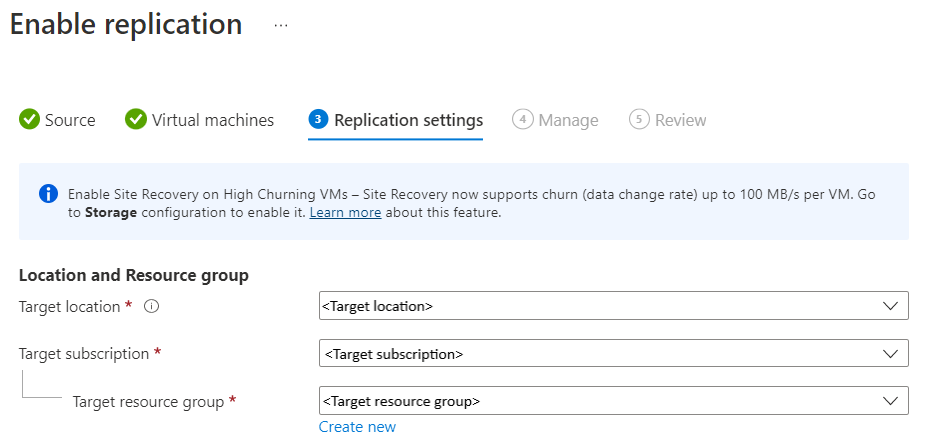Select the Replication settings tab
This screenshot has width=951, height=439.
click(x=408, y=120)
